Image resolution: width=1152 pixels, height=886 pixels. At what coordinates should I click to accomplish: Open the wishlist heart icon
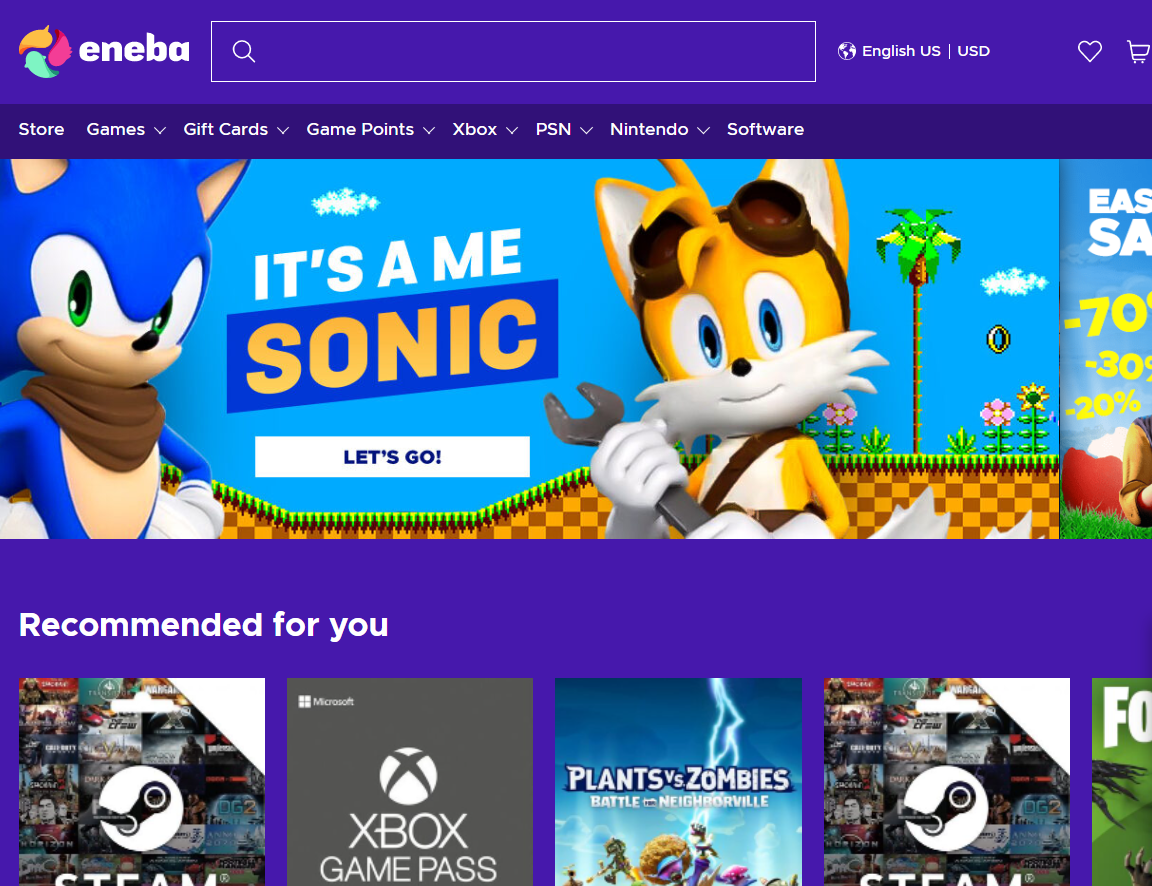tap(1090, 51)
